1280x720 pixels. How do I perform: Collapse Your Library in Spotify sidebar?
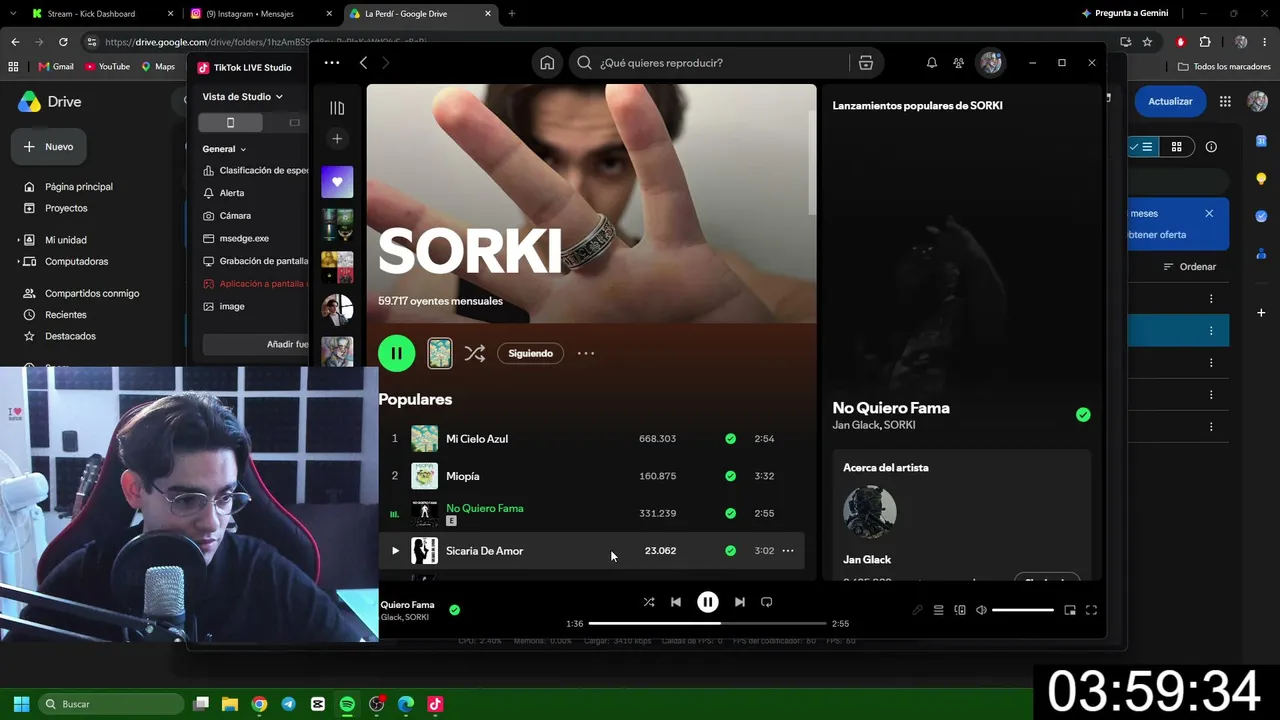(337, 108)
